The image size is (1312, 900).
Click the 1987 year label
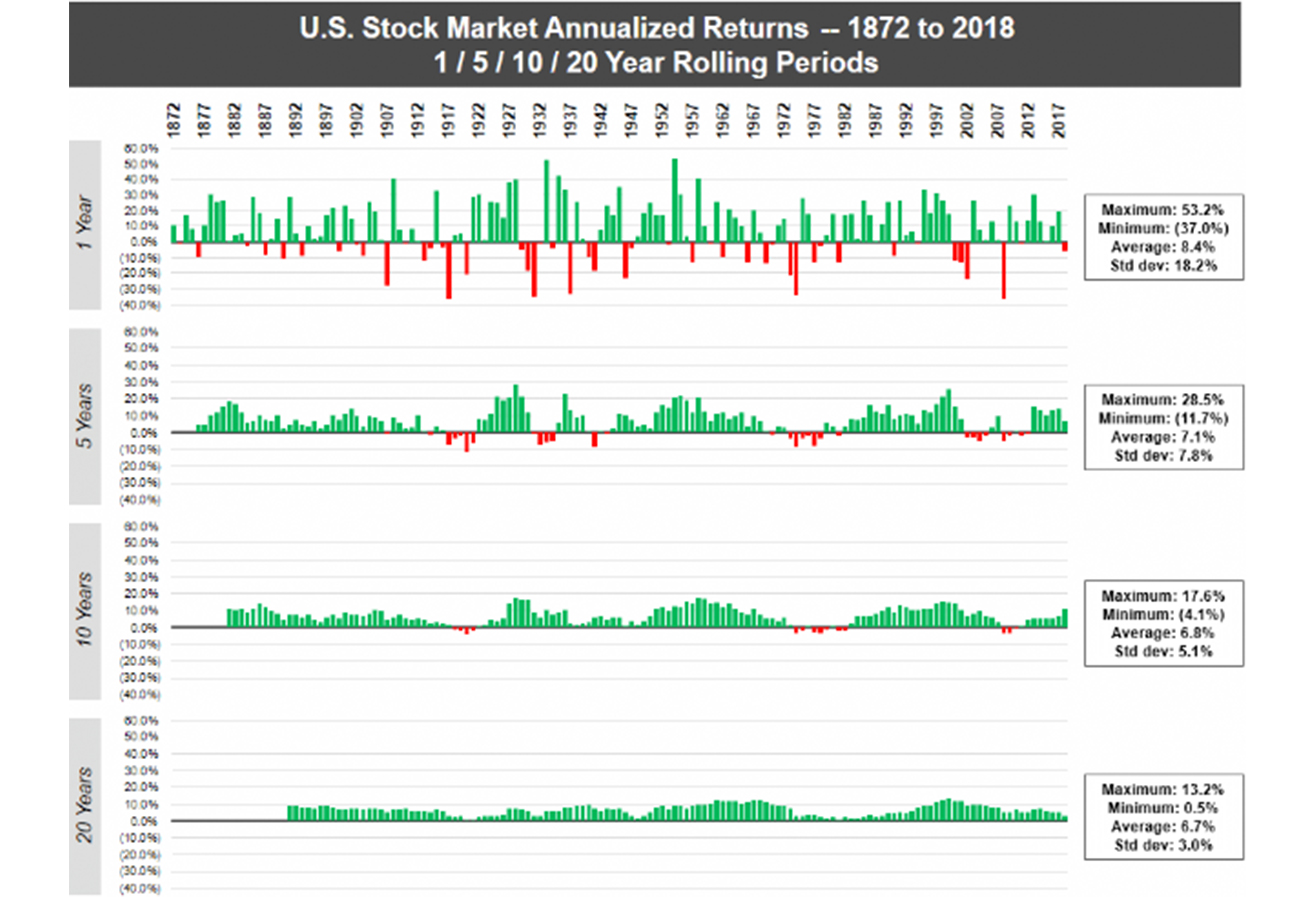coord(877,119)
